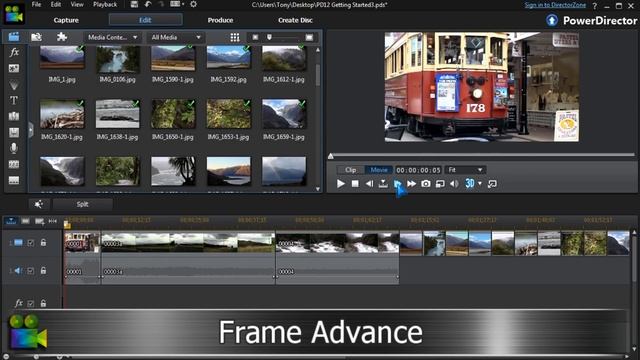Open the Chapter Room icon

(x=14, y=164)
